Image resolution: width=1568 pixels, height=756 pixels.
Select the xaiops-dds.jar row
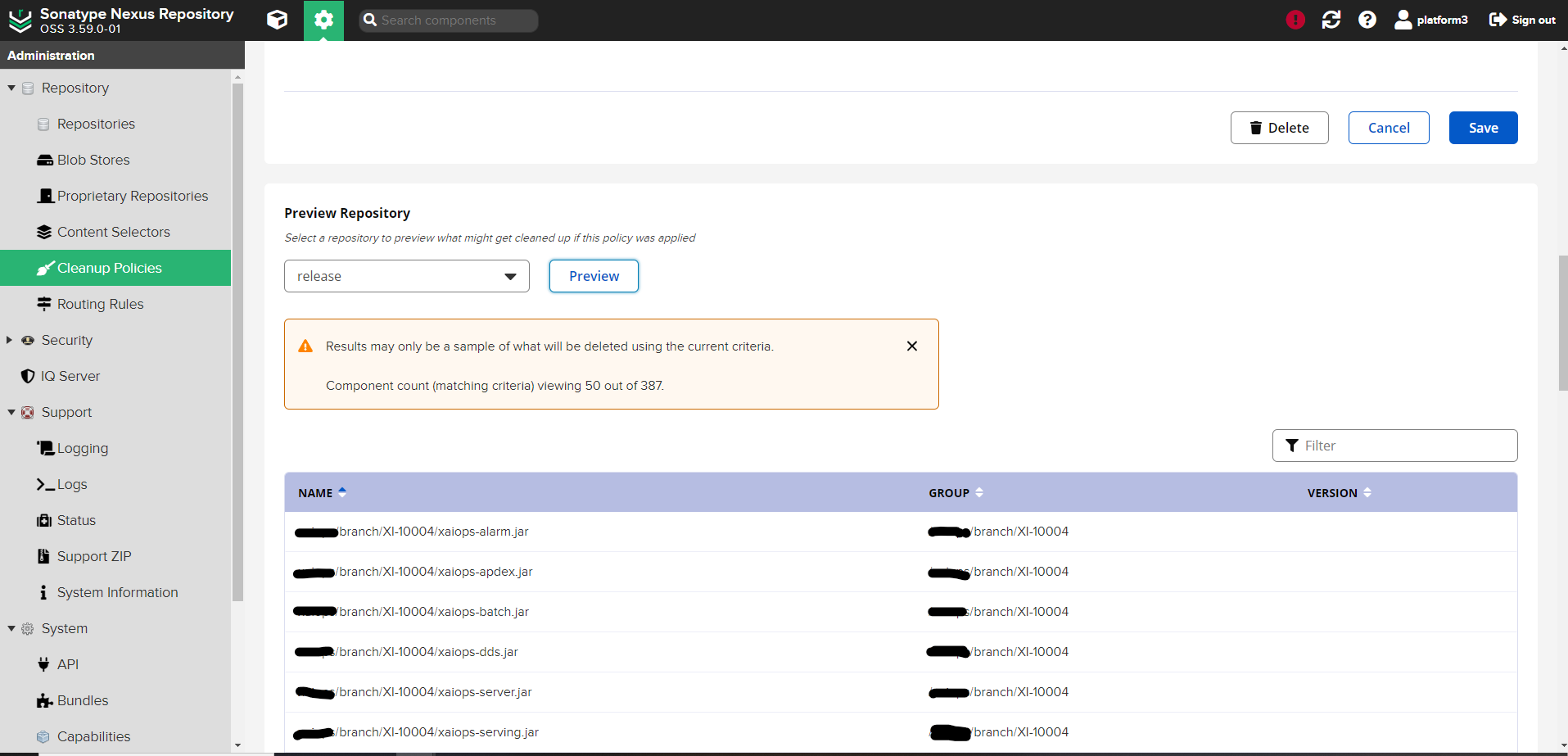(901, 652)
